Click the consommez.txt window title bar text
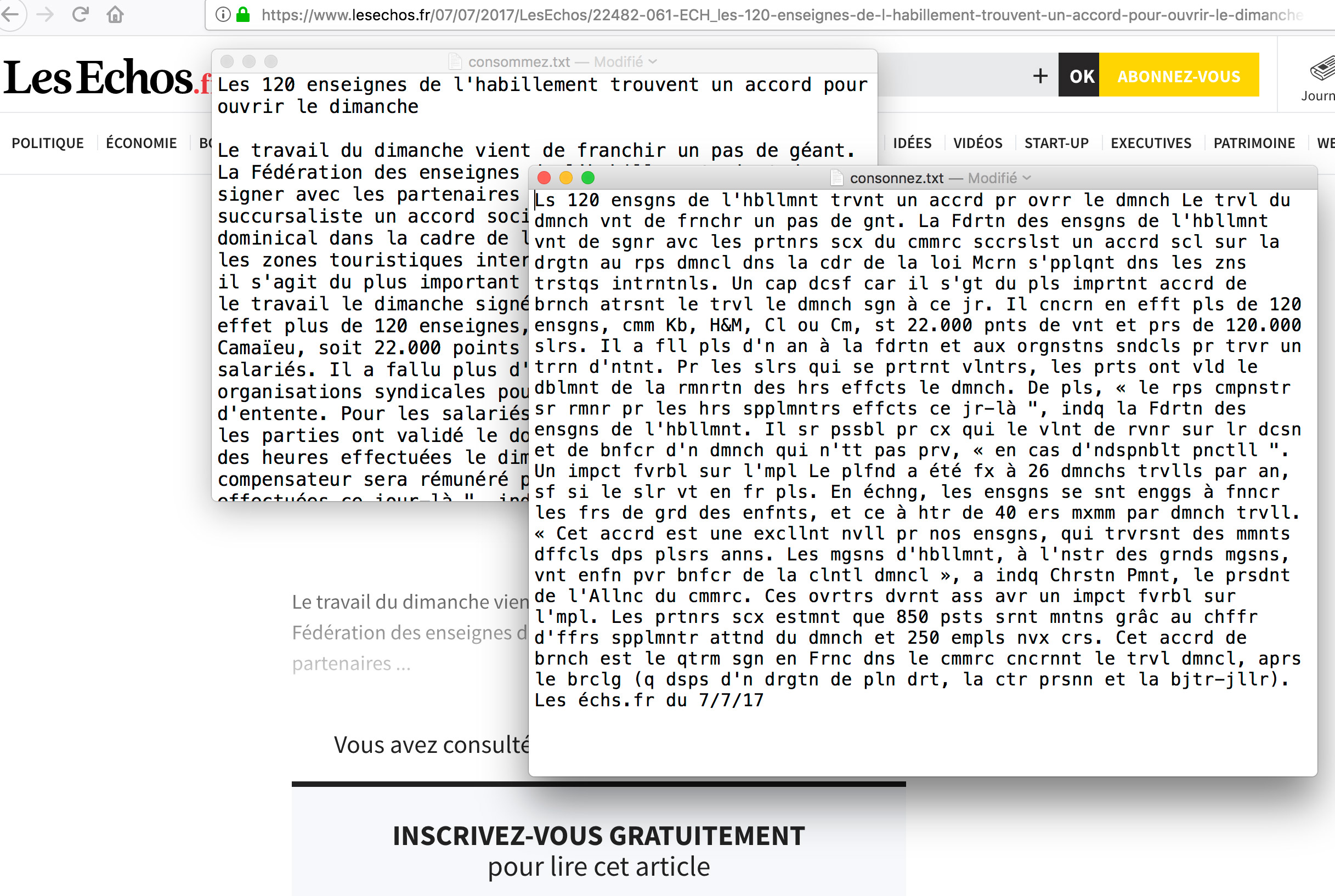 (519, 62)
